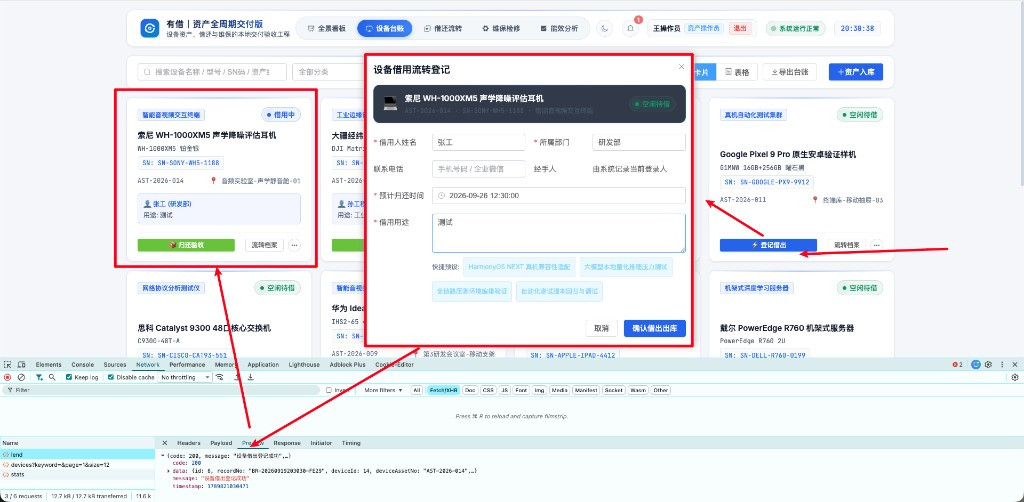Click DevTools inspect element icon
The image size is (1024, 502).
[x=8, y=364]
